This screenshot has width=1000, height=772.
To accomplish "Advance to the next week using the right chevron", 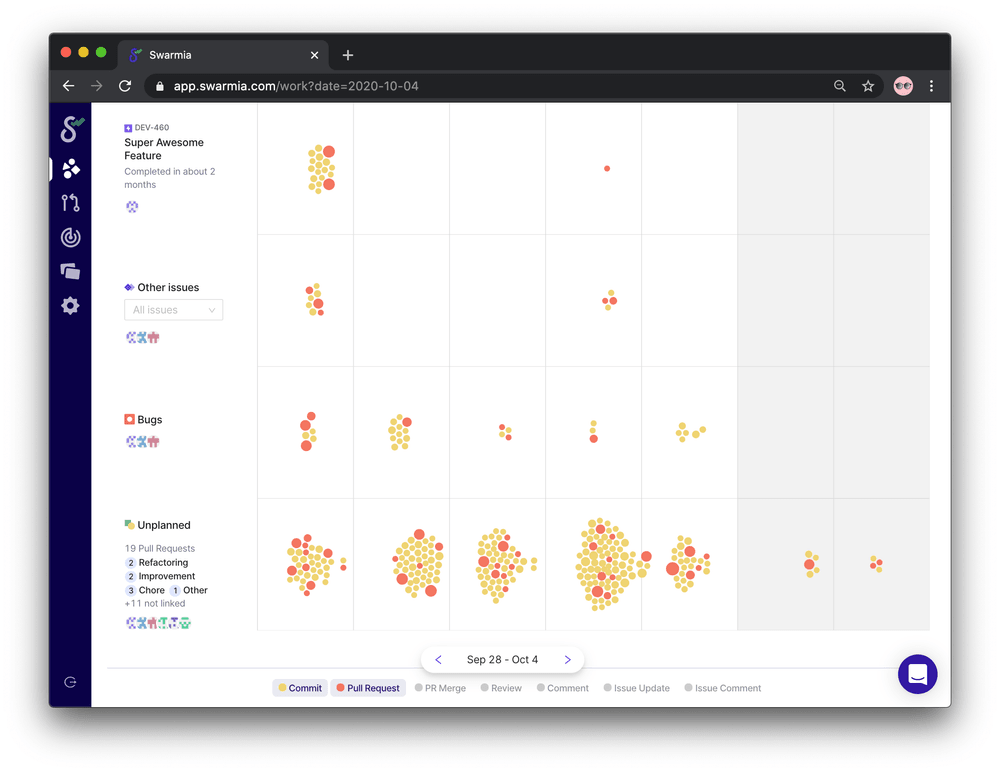I will 567,659.
